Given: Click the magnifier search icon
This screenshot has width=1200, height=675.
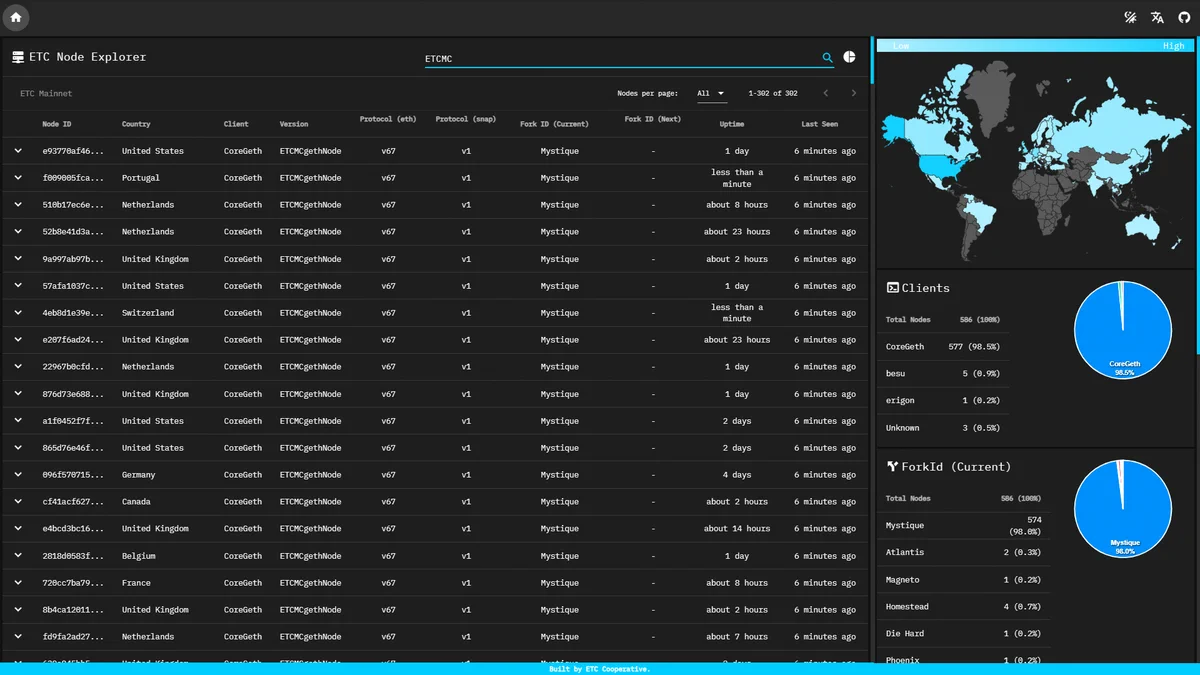Looking at the screenshot, I should (828, 58).
